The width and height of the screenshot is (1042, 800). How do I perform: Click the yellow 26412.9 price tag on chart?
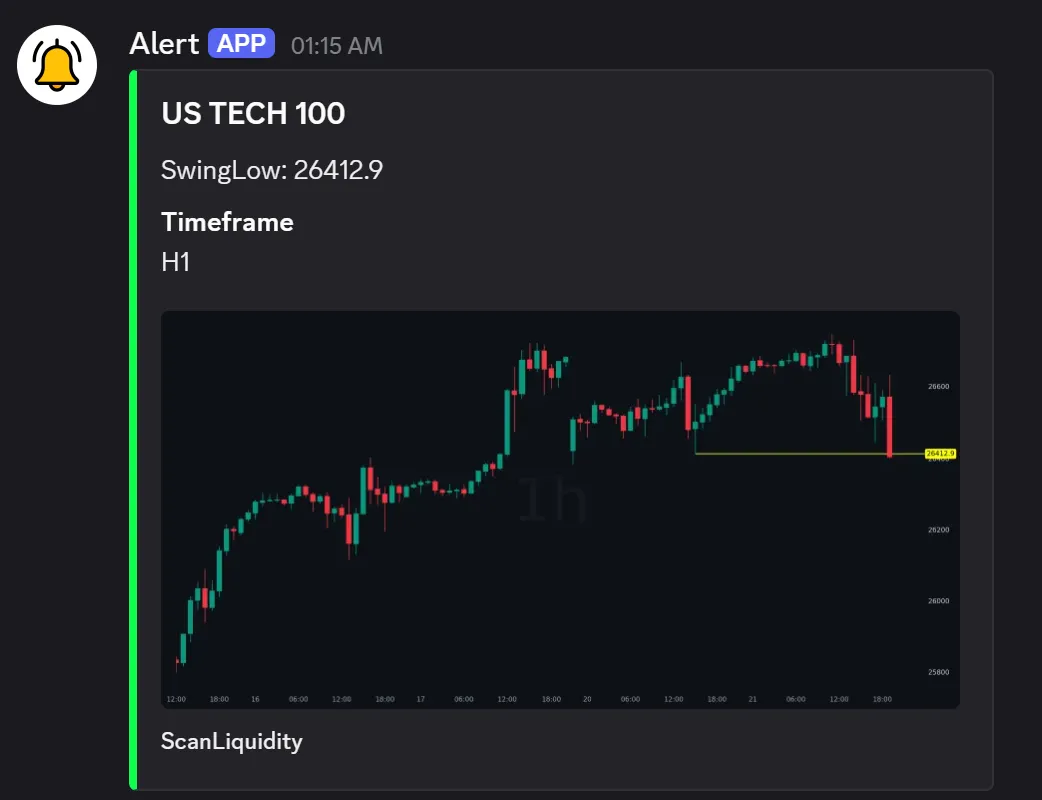pyautogui.click(x=938, y=452)
